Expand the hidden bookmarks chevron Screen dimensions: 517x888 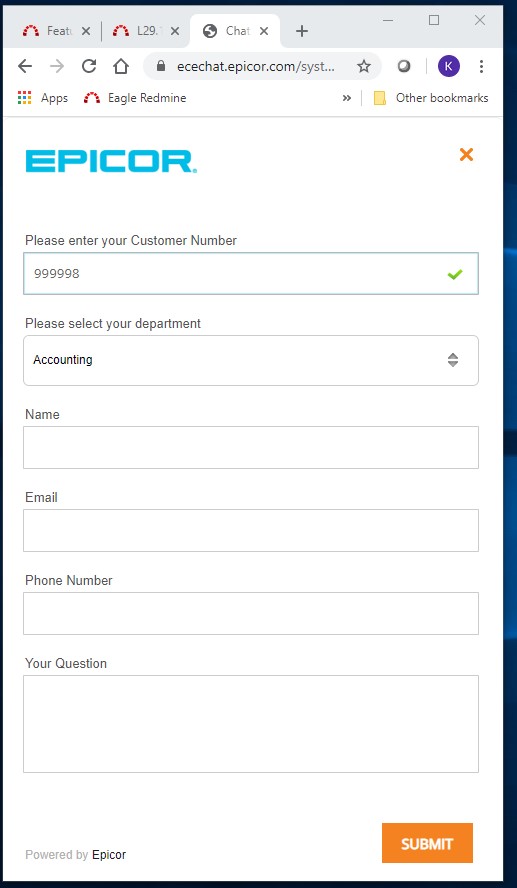point(347,98)
